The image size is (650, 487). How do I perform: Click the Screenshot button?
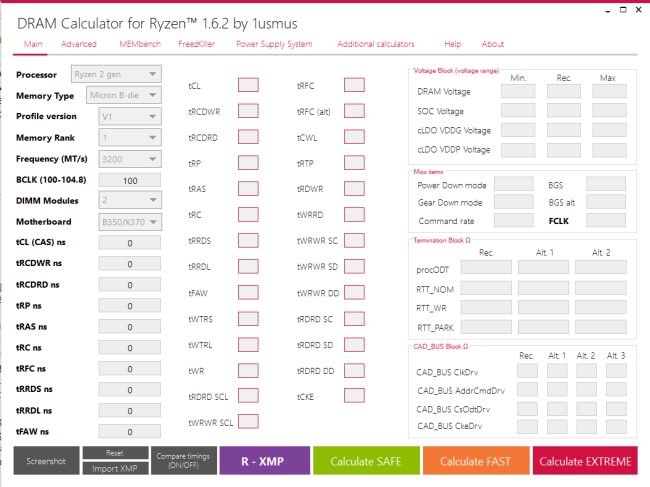[x=46, y=460]
